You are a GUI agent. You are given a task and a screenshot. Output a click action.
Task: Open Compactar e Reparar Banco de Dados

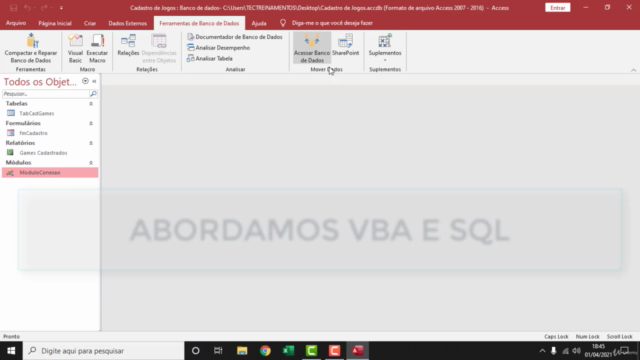click(31, 48)
